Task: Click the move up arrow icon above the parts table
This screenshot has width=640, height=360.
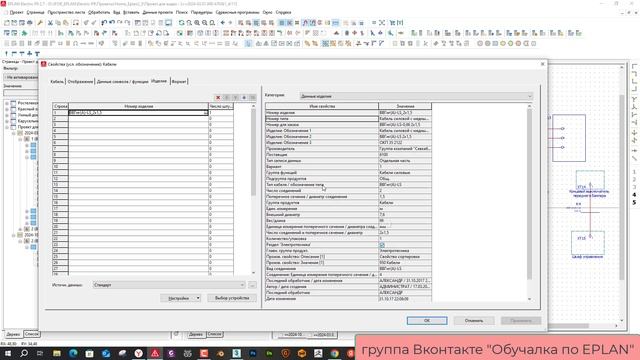Action: click(227, 98)
